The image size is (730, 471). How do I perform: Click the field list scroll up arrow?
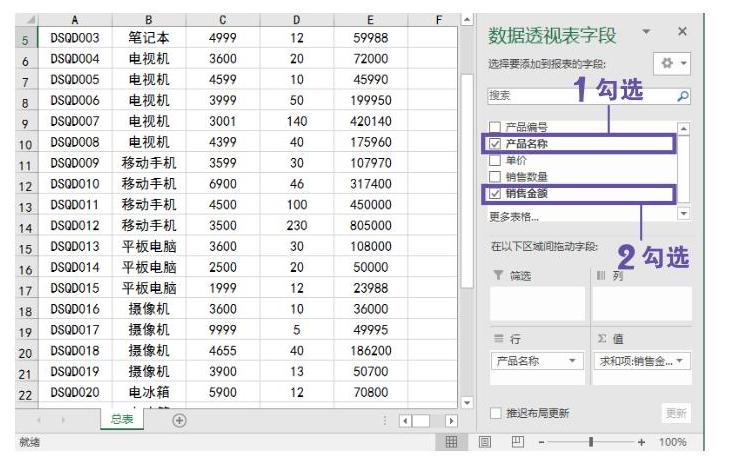pyautogui.click(x=683, y=128)
